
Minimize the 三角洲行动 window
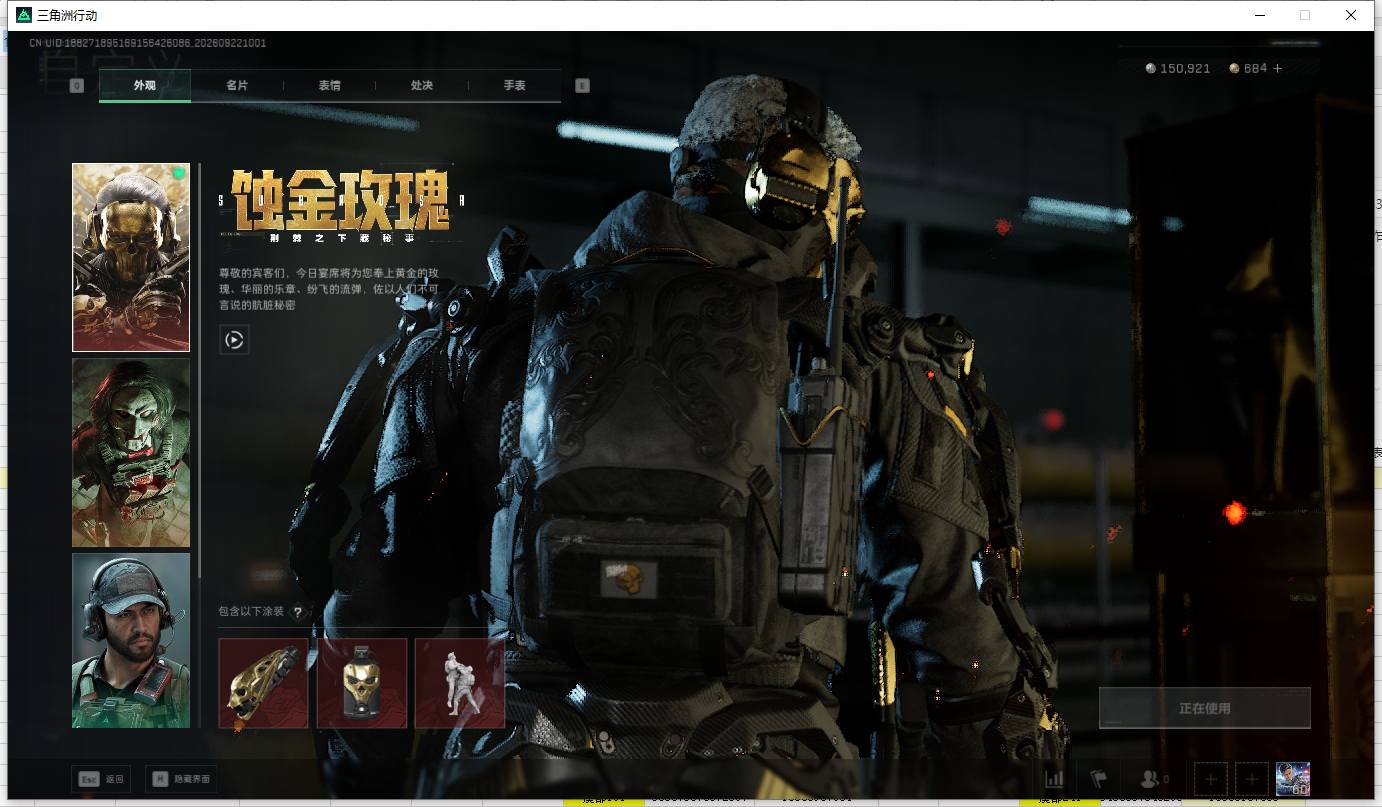1259,15
